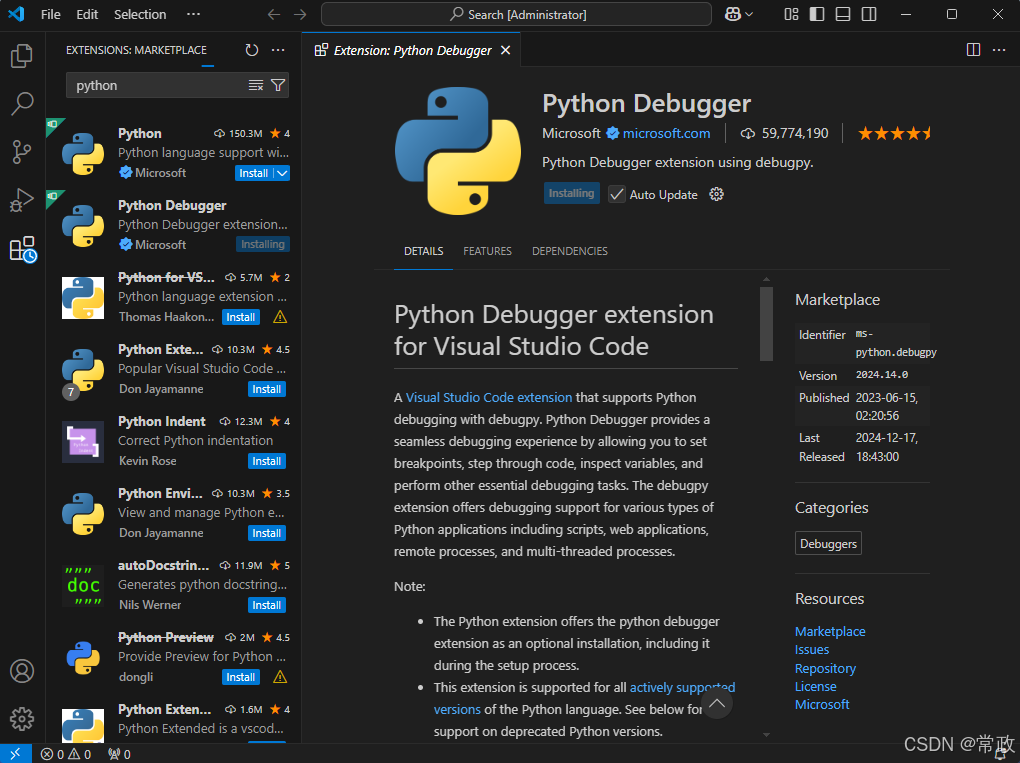Select the Python Exte... by Don Jayamanne row

point(172,369)
